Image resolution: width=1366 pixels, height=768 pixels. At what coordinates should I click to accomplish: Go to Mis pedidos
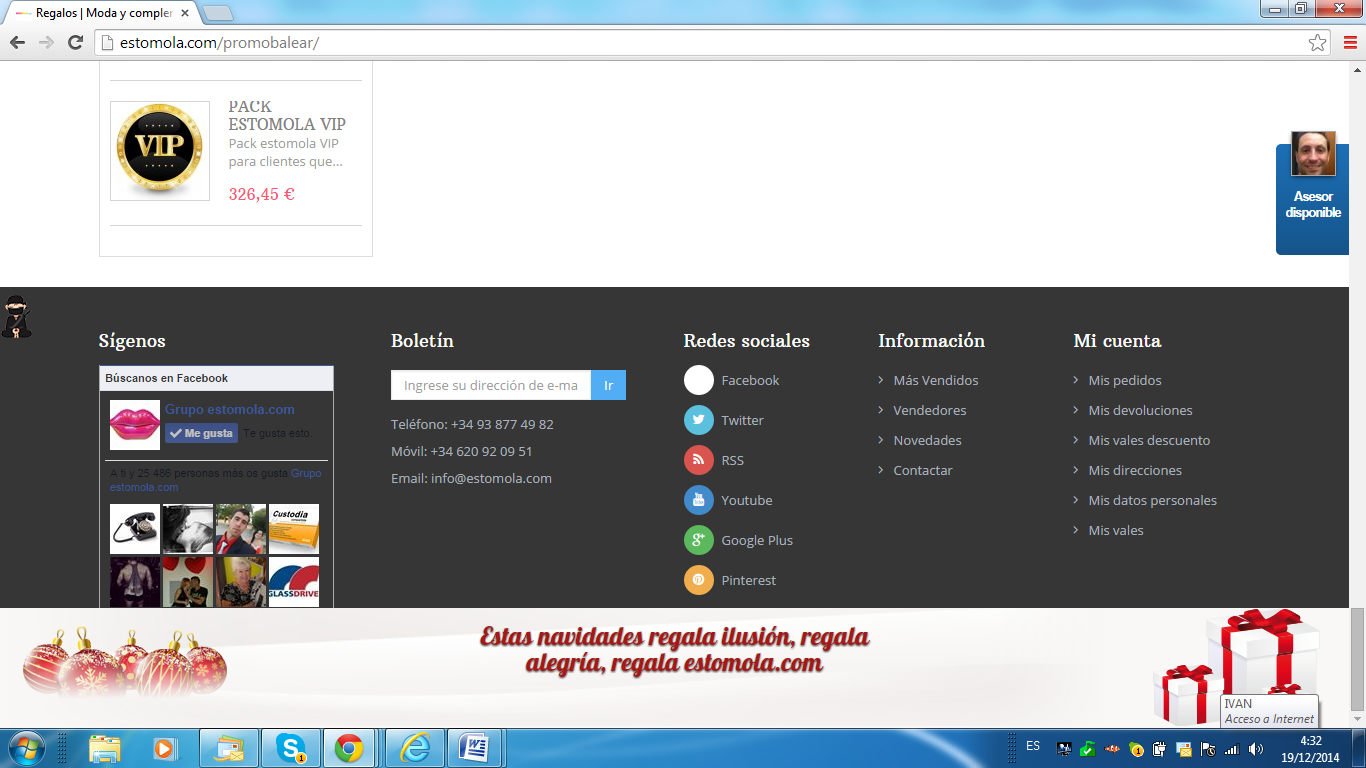click(x=1125, y=380)
